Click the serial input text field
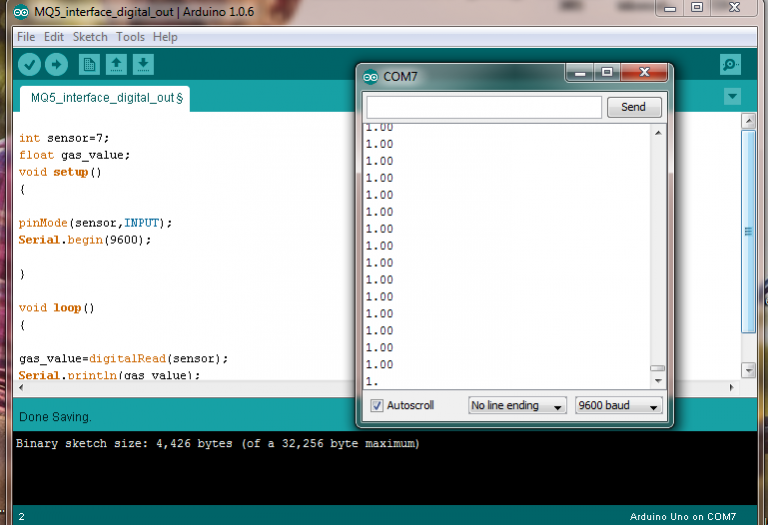Image resolution: width=768 pixels, height=527 pixels. 484,107
